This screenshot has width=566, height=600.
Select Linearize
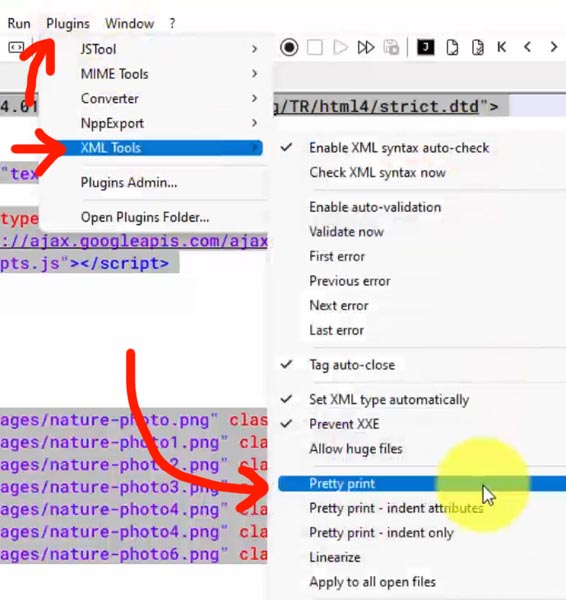[334, 557]
